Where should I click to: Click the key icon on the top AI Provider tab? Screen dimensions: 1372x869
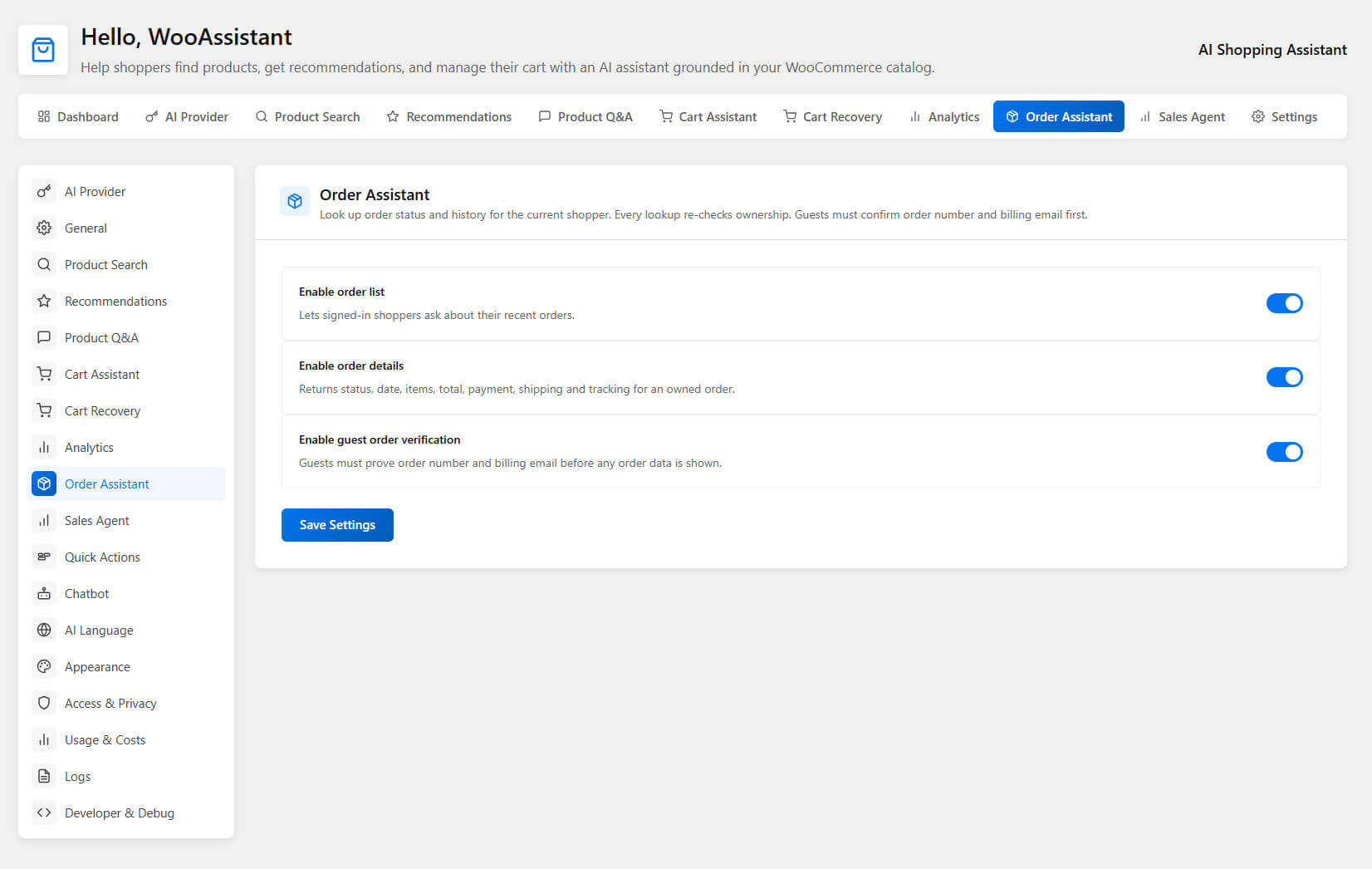pyautogui.click(x=152, y=116)
